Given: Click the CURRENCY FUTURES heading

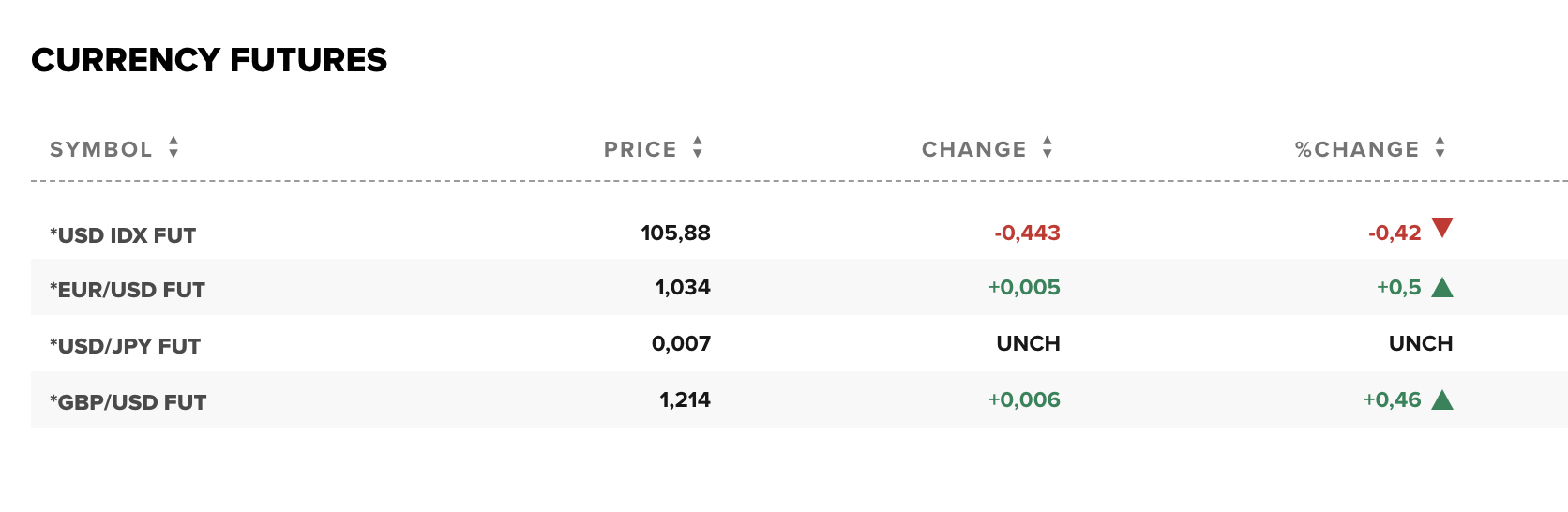Looking at the screenshot, I should pos(209,60).
